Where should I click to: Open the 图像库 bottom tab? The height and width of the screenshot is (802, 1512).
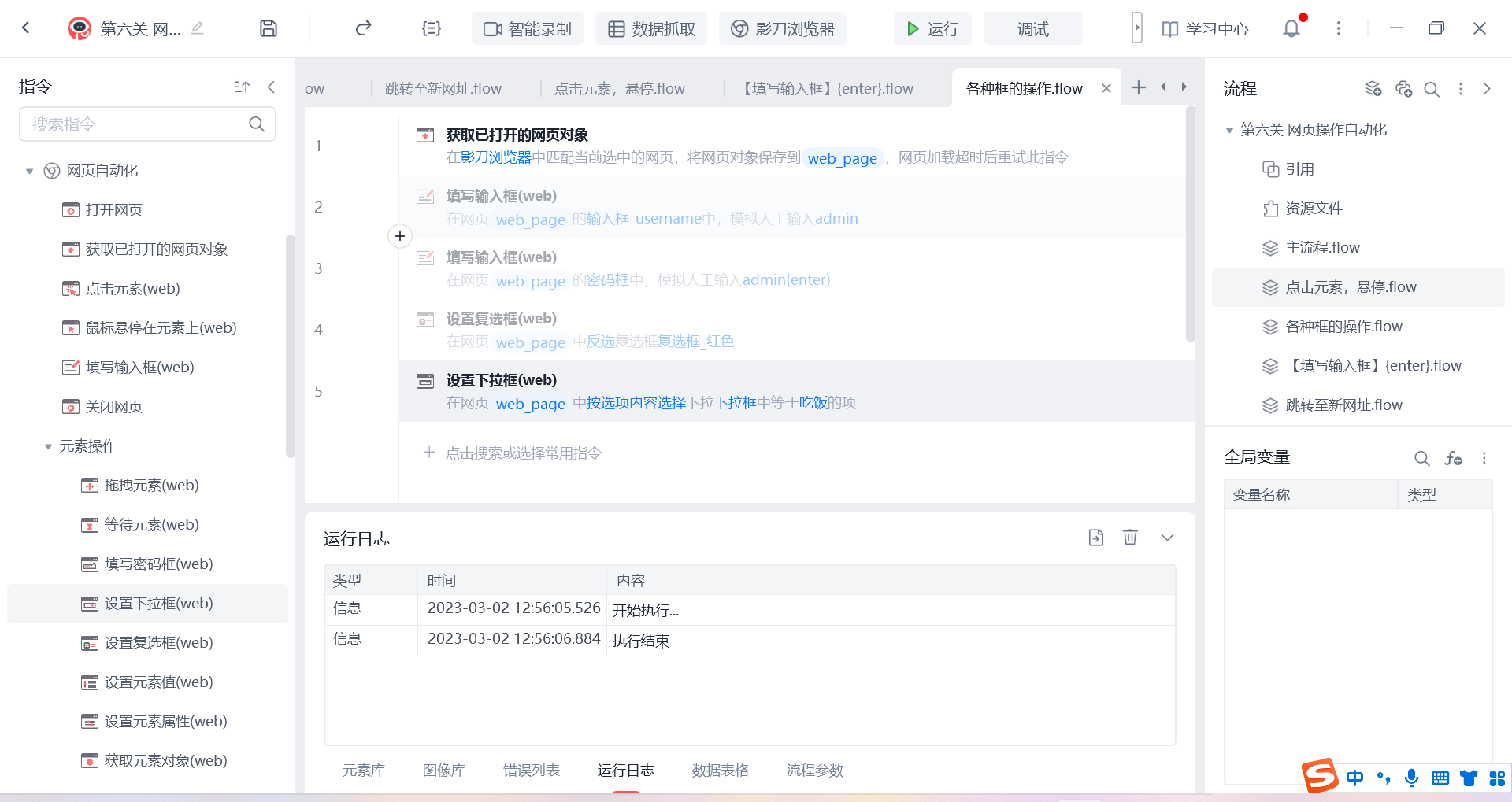click(444, 771)
